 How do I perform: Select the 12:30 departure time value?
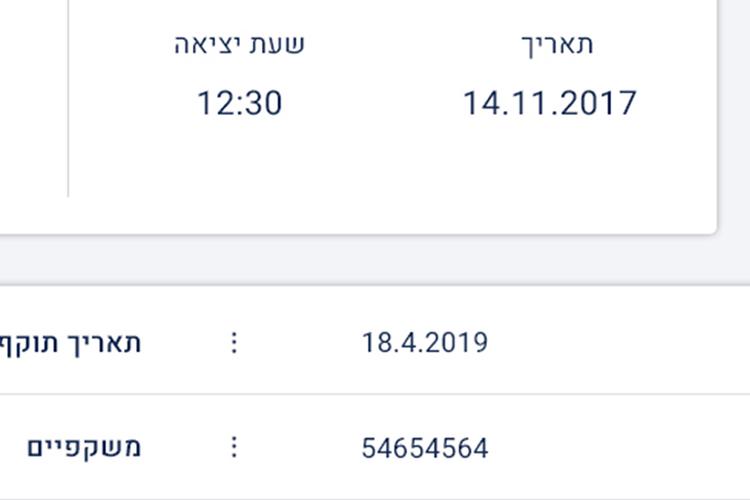[x=240, y=103]
